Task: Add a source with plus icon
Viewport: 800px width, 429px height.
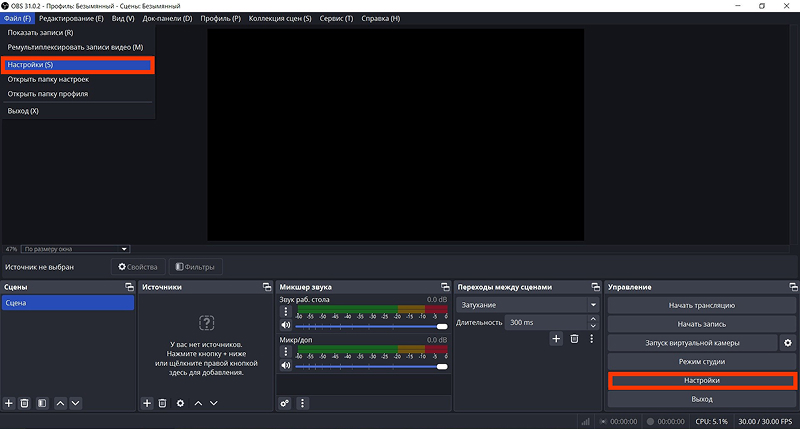Action: pyautogui.click(x=147, y=403)
